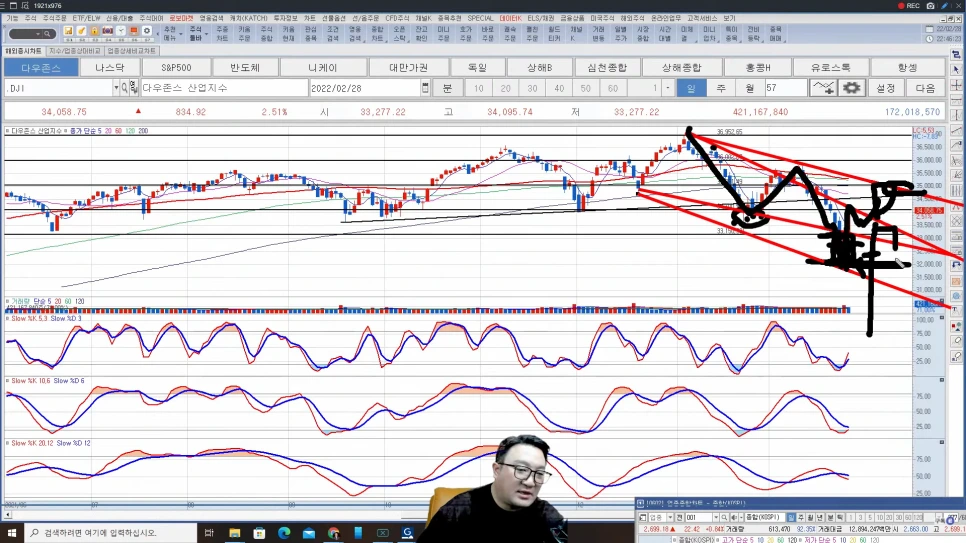
Task: Click the padlock lock toolbar icon
Action: pos(94,31)
